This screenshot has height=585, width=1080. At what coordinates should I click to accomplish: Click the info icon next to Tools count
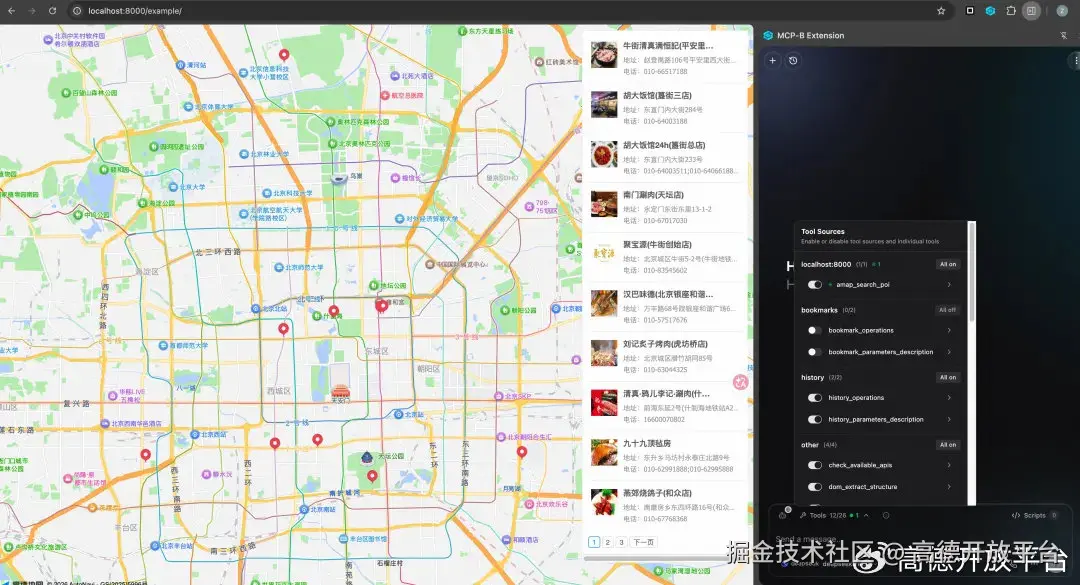886,515
